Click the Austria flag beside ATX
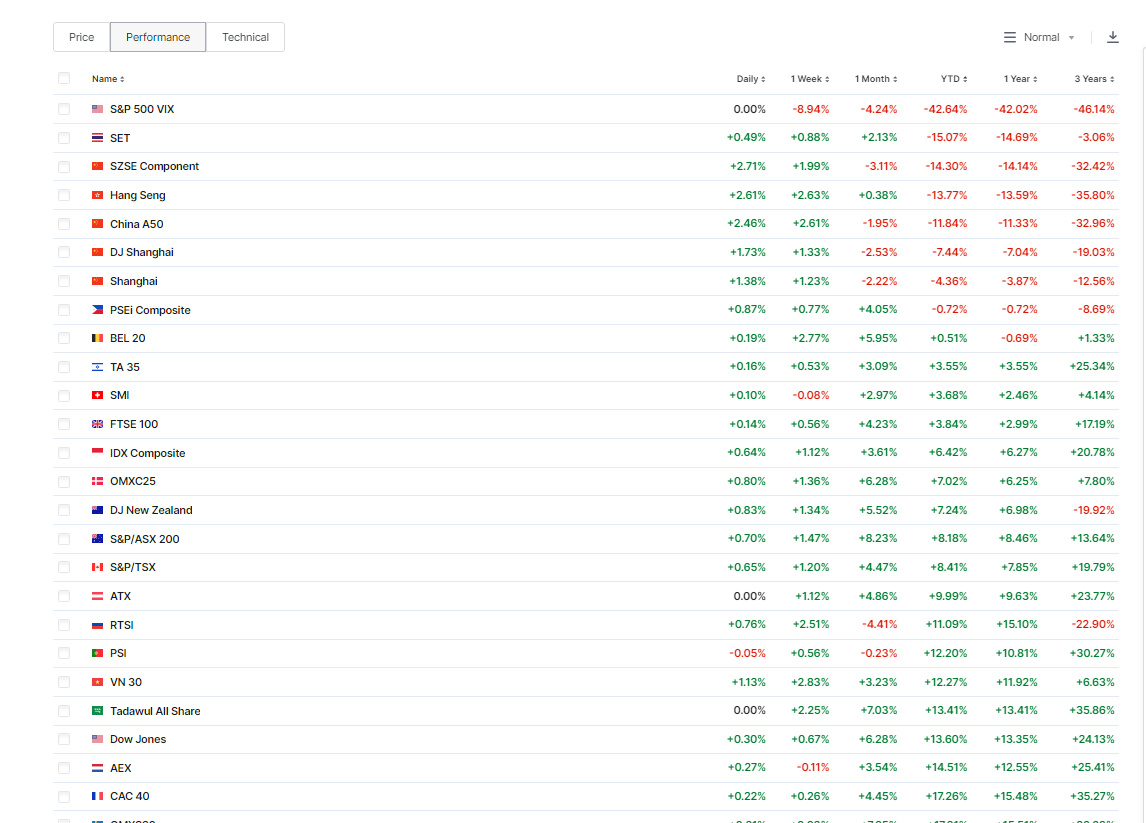The height and width of the screenshot is (823, 1146). [x=97, y=596]
